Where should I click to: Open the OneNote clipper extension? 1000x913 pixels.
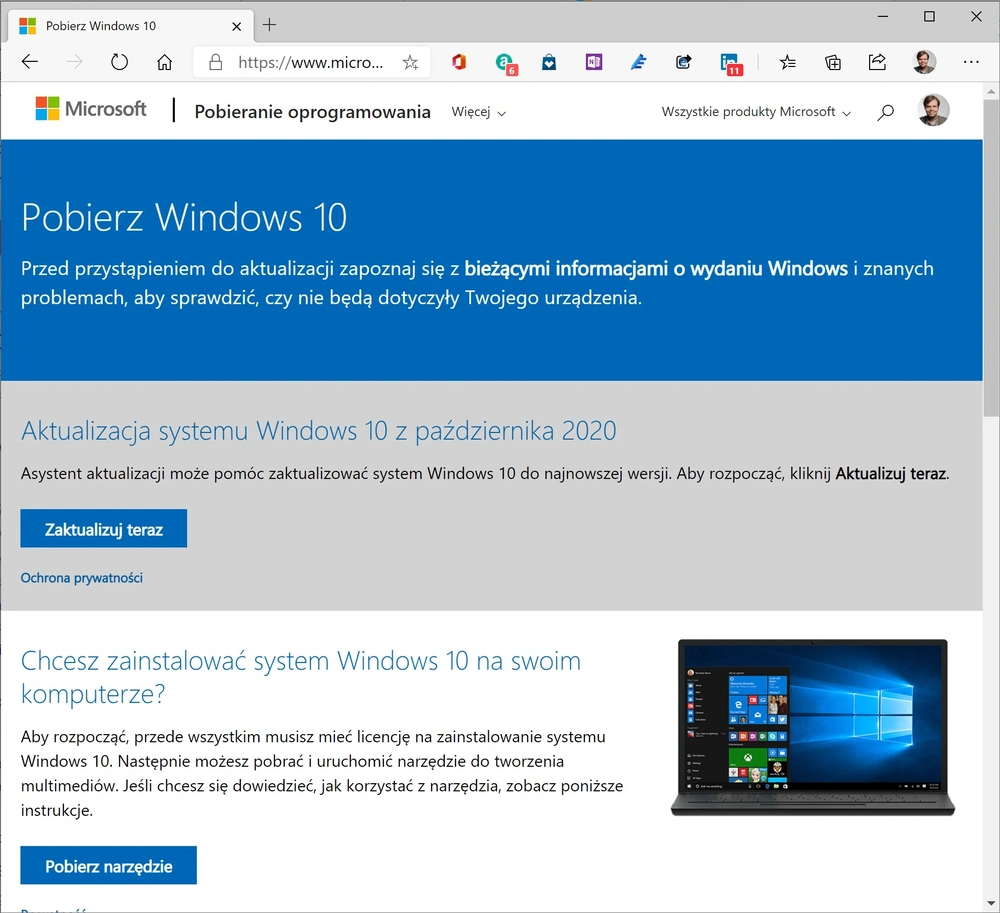(x=594, y=62)
